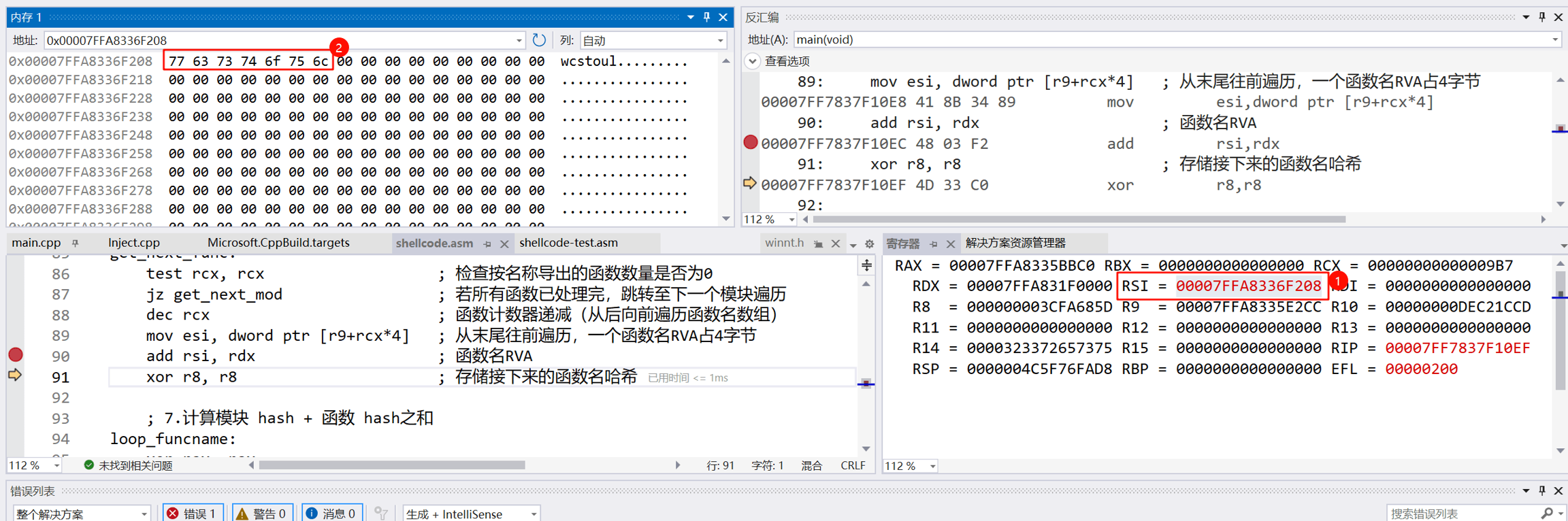
Task: Click the 未找到相关问题 status indicator
Action: pos(128,465)
